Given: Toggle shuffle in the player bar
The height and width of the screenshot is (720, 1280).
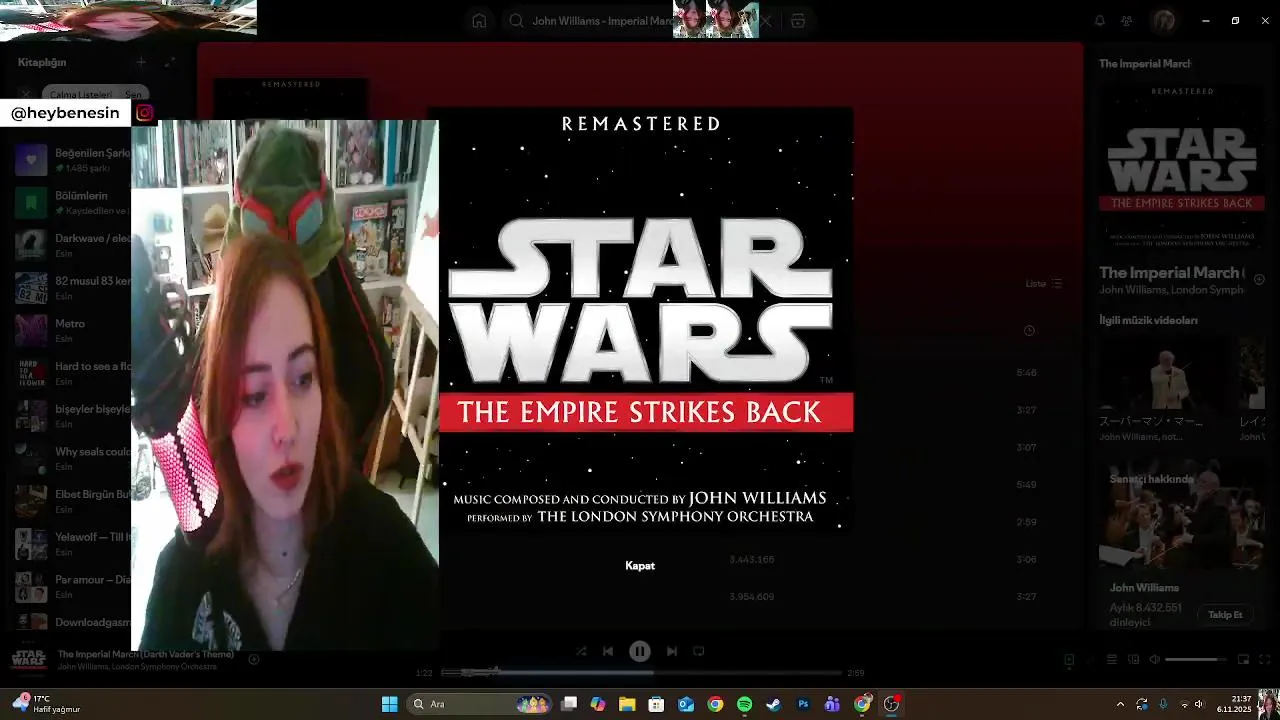Looking at the screenshot, I should (x=581, y=651).
